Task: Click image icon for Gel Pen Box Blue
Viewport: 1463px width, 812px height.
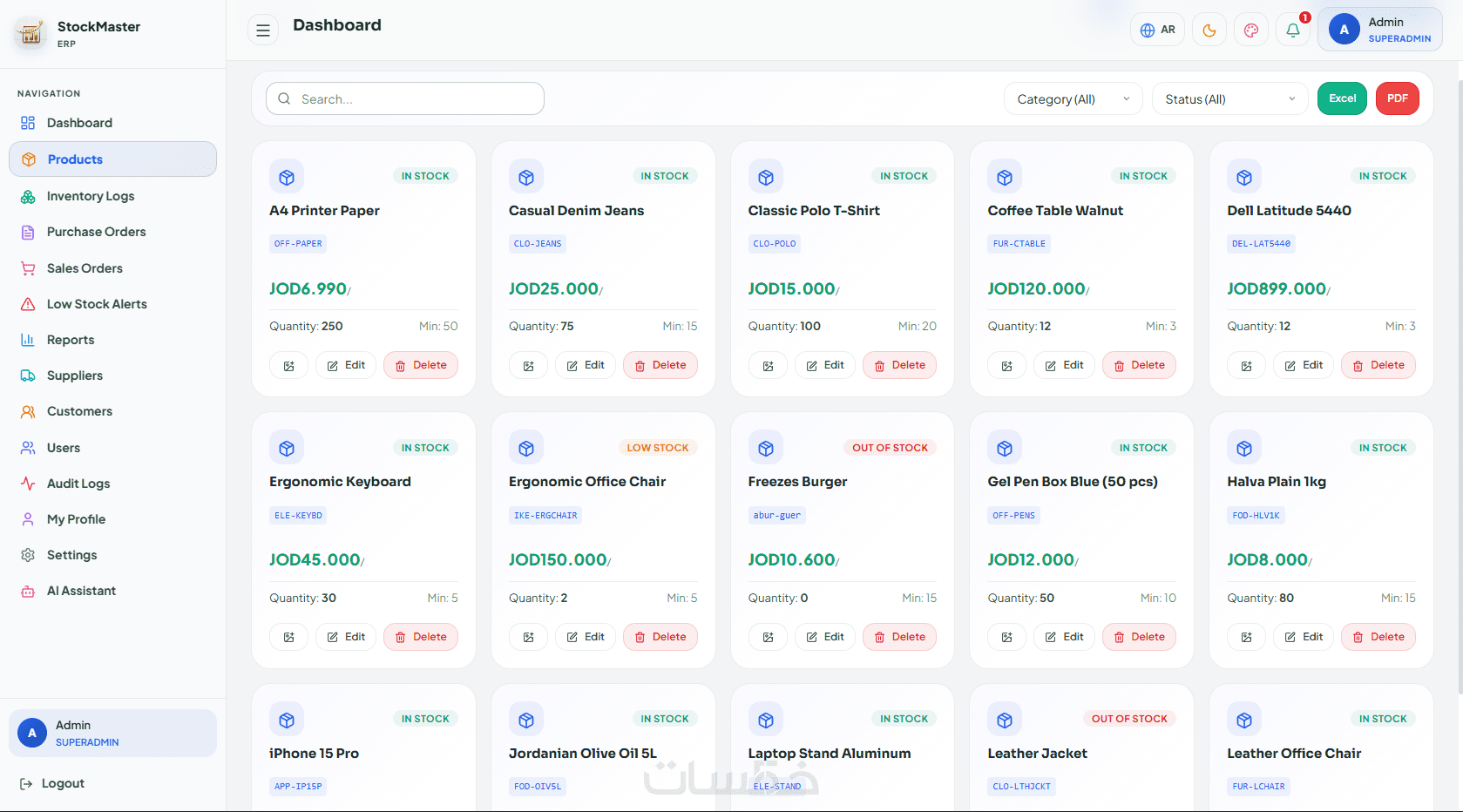Action: (1006, 638)
